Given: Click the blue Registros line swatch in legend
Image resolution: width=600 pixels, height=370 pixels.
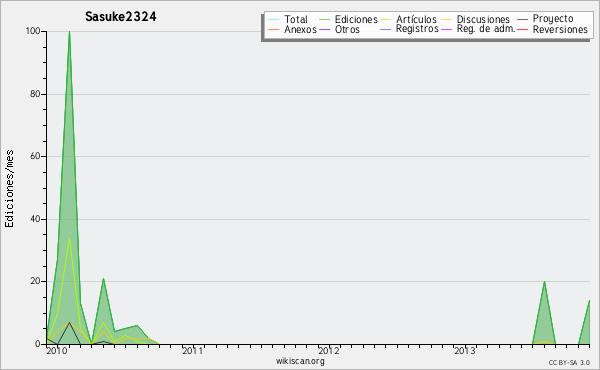Looking at the screenshot, I should [x=386, y=29].
